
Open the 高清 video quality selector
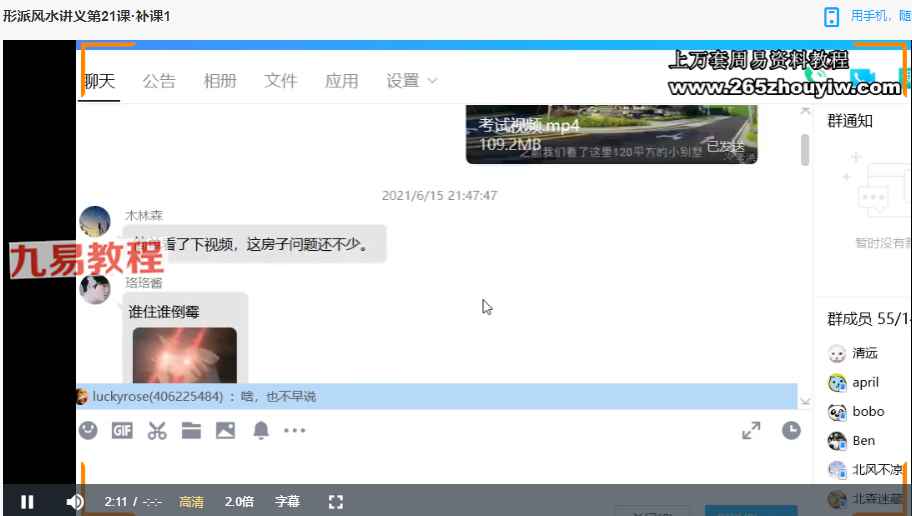[x=191, y=502]
